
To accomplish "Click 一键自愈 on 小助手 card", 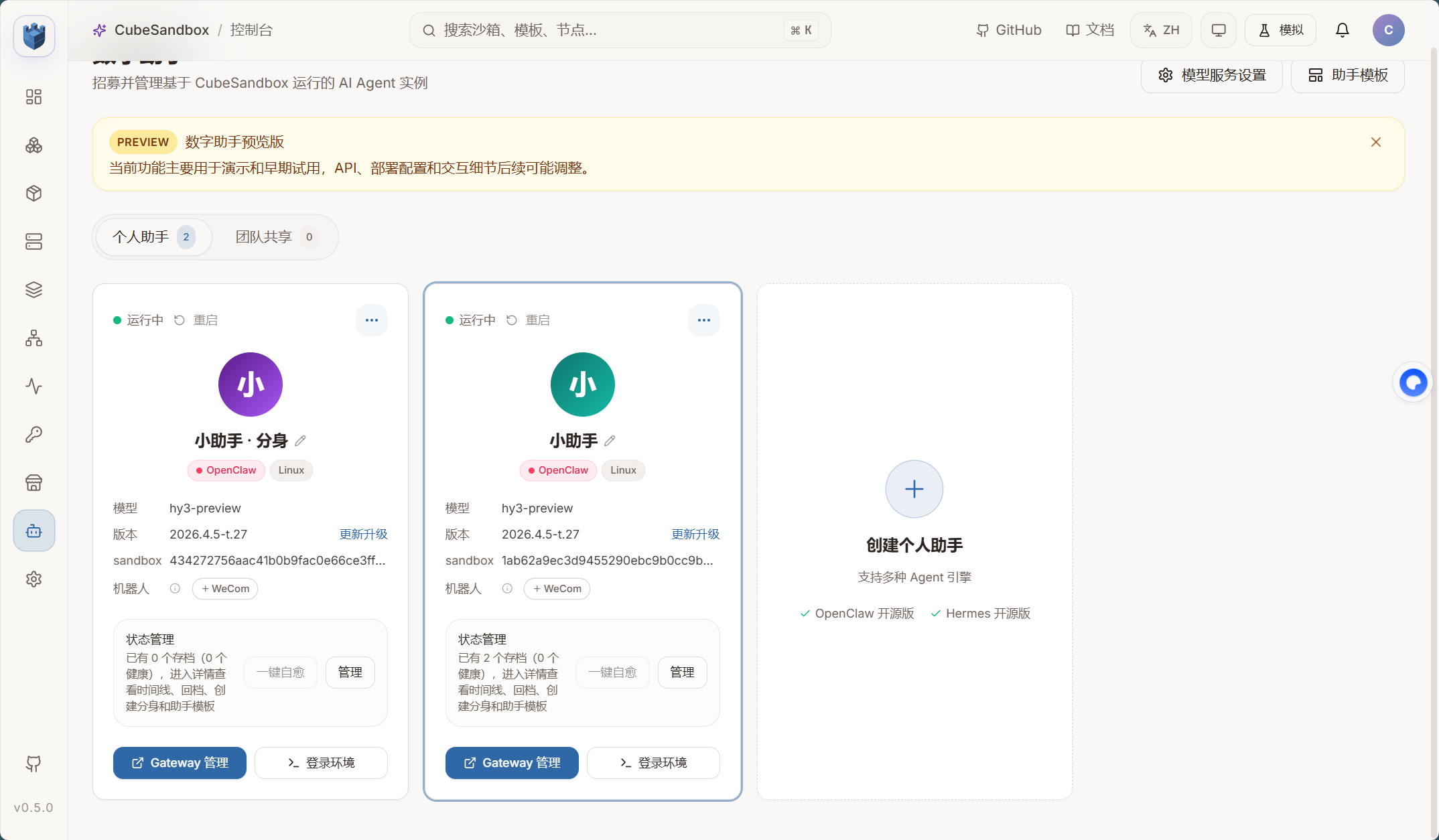I will click(613, 673).
